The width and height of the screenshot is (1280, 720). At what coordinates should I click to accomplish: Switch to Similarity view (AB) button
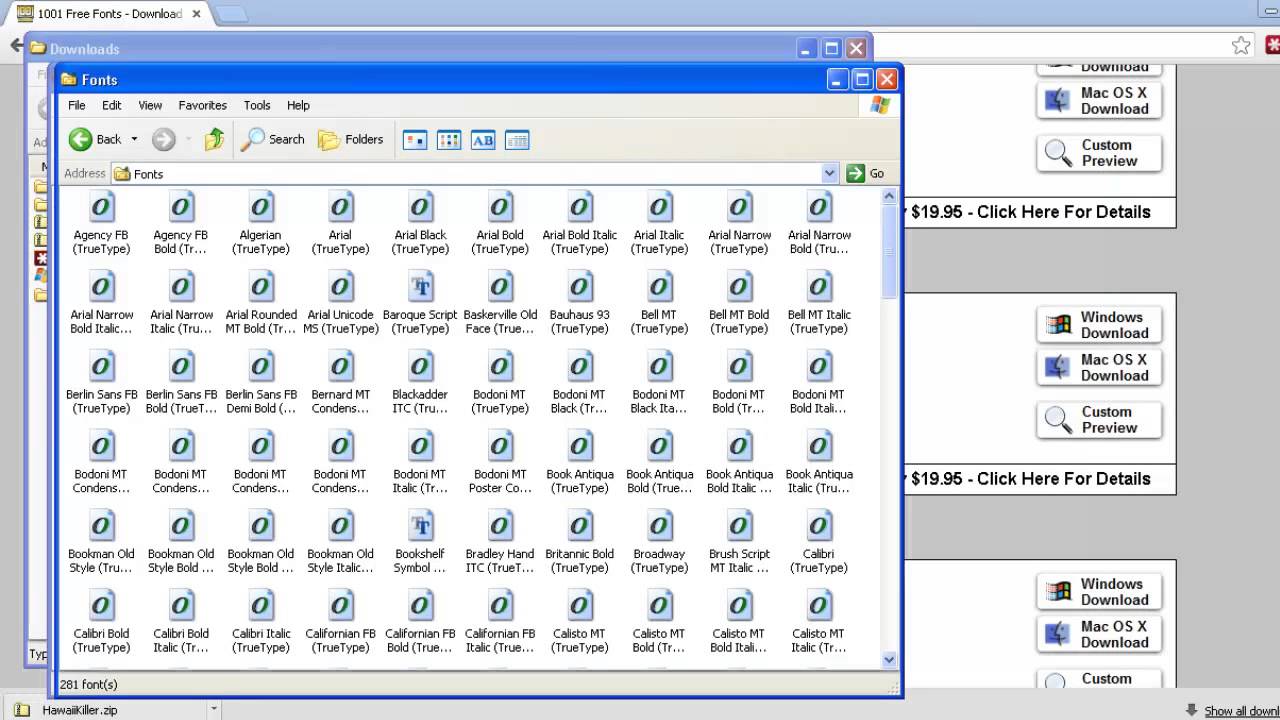[x=483, y=141]
